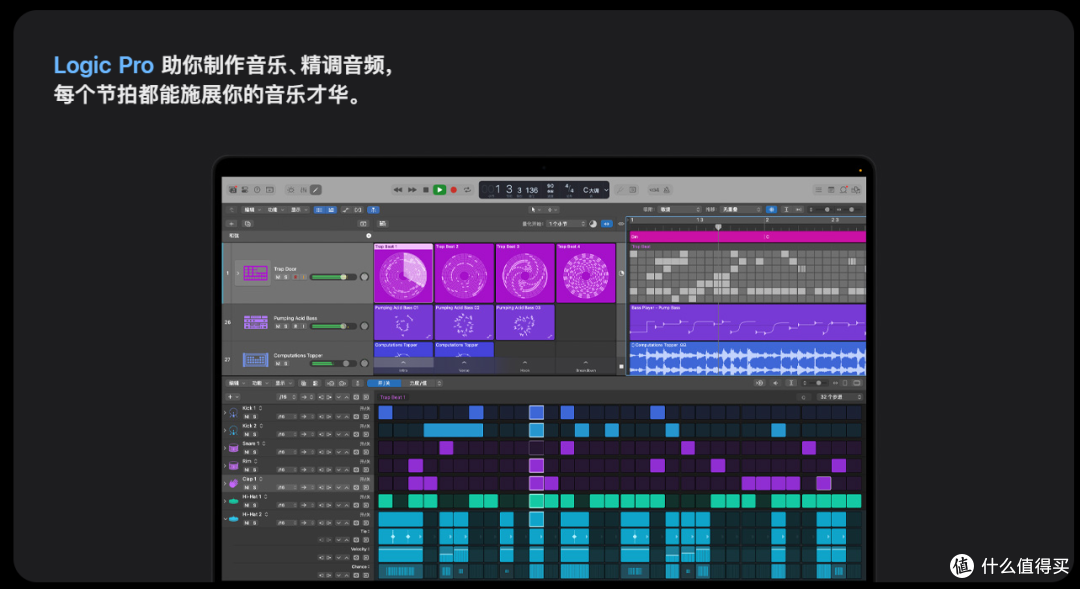Toggle Live Loops grid view button
This screenshot has width=1080, height=589.
coord(319,209)
